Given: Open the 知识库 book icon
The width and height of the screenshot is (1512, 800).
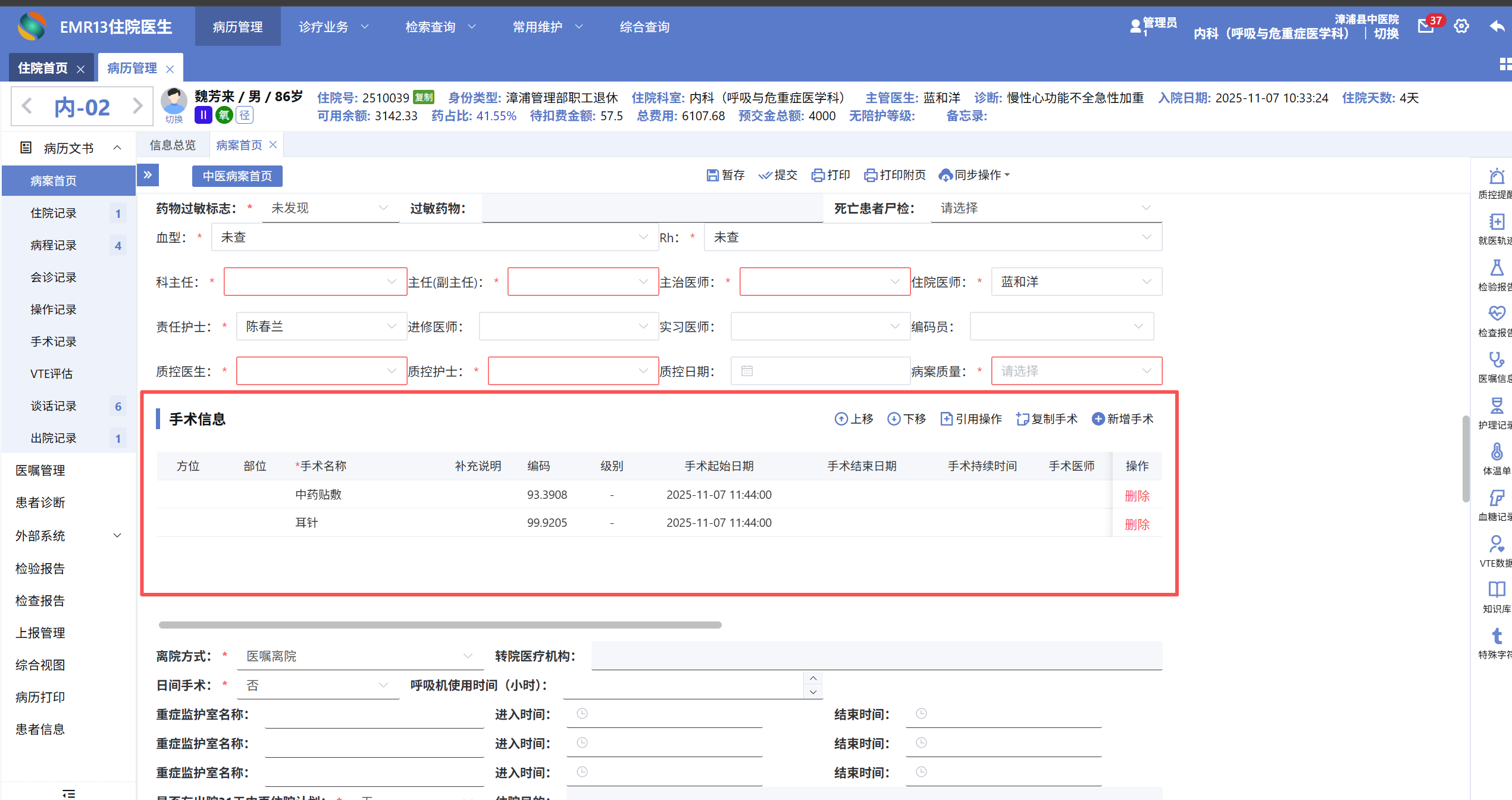Looking at the screenshot, I should [x=1496, y=589].
